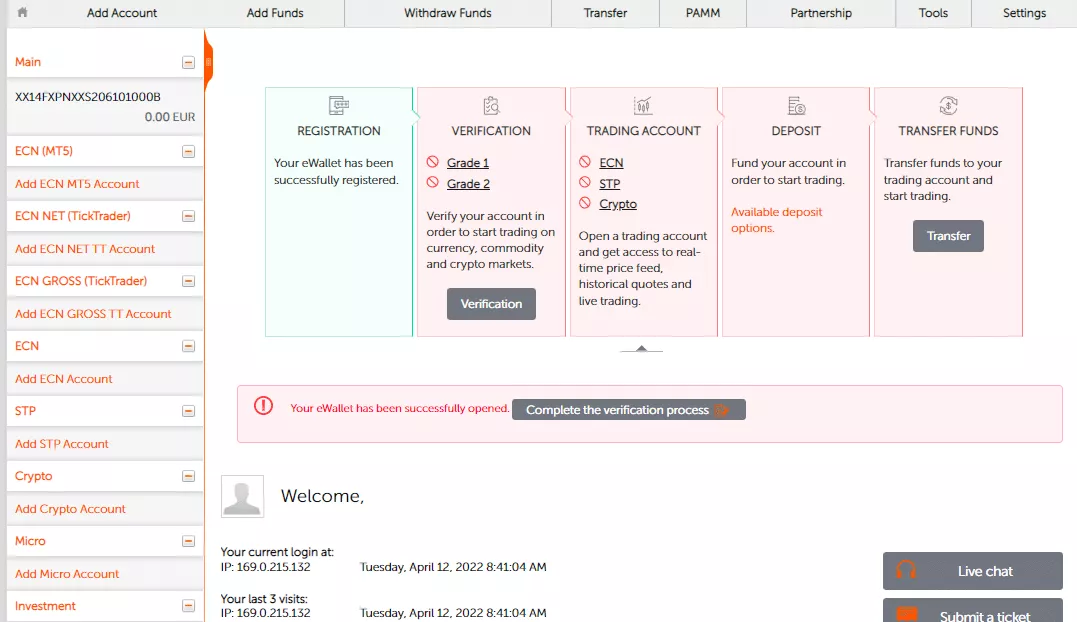The width and height of the screenshot is (1077, 622).
Task: Click Submit a ticket button
Action: pyautogui.click(x=973, y=610)
